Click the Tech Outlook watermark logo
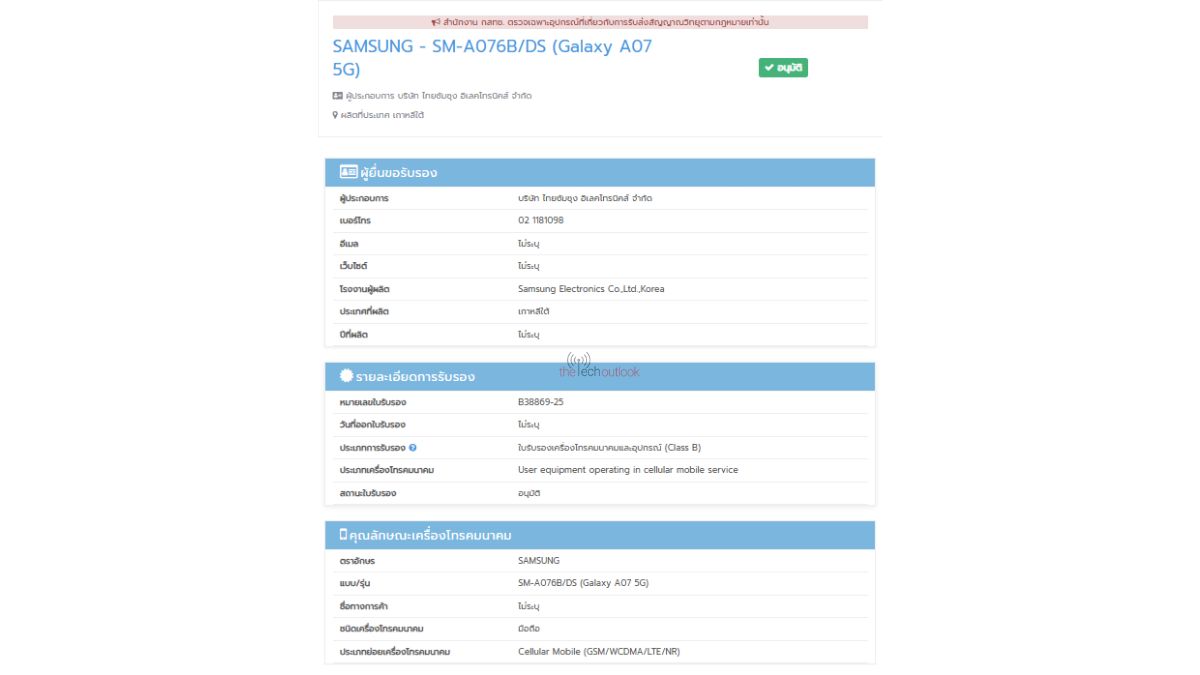Viewport: 1200px width, 675px height. 598,366
